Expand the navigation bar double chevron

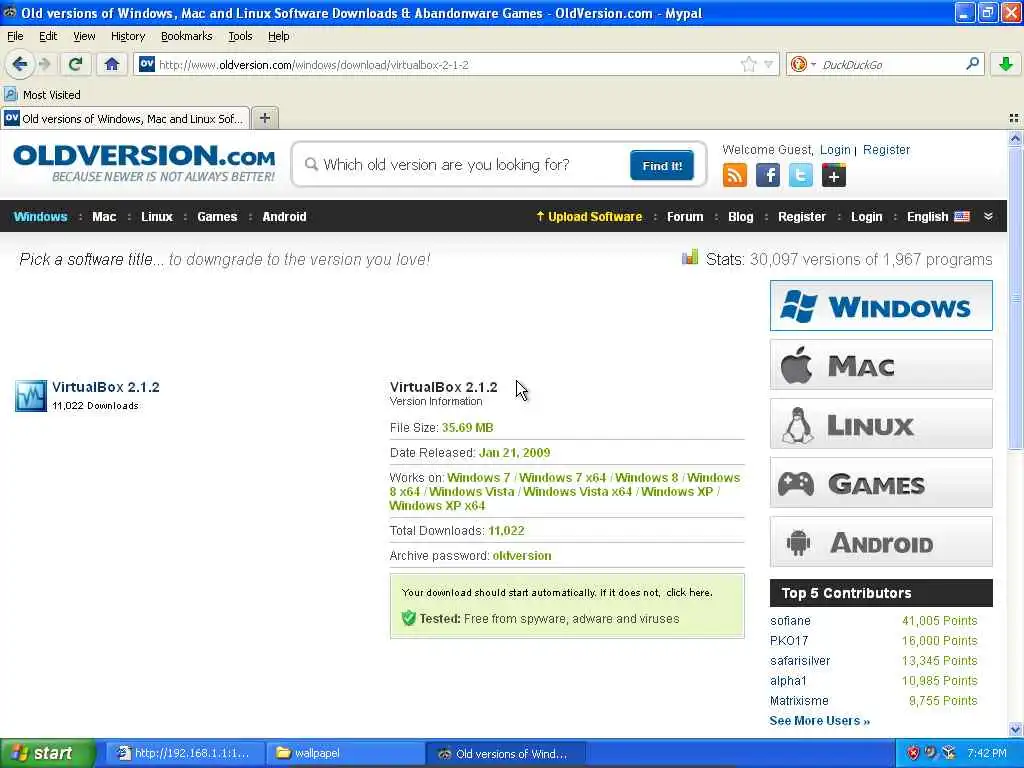[x=988, y=216]
